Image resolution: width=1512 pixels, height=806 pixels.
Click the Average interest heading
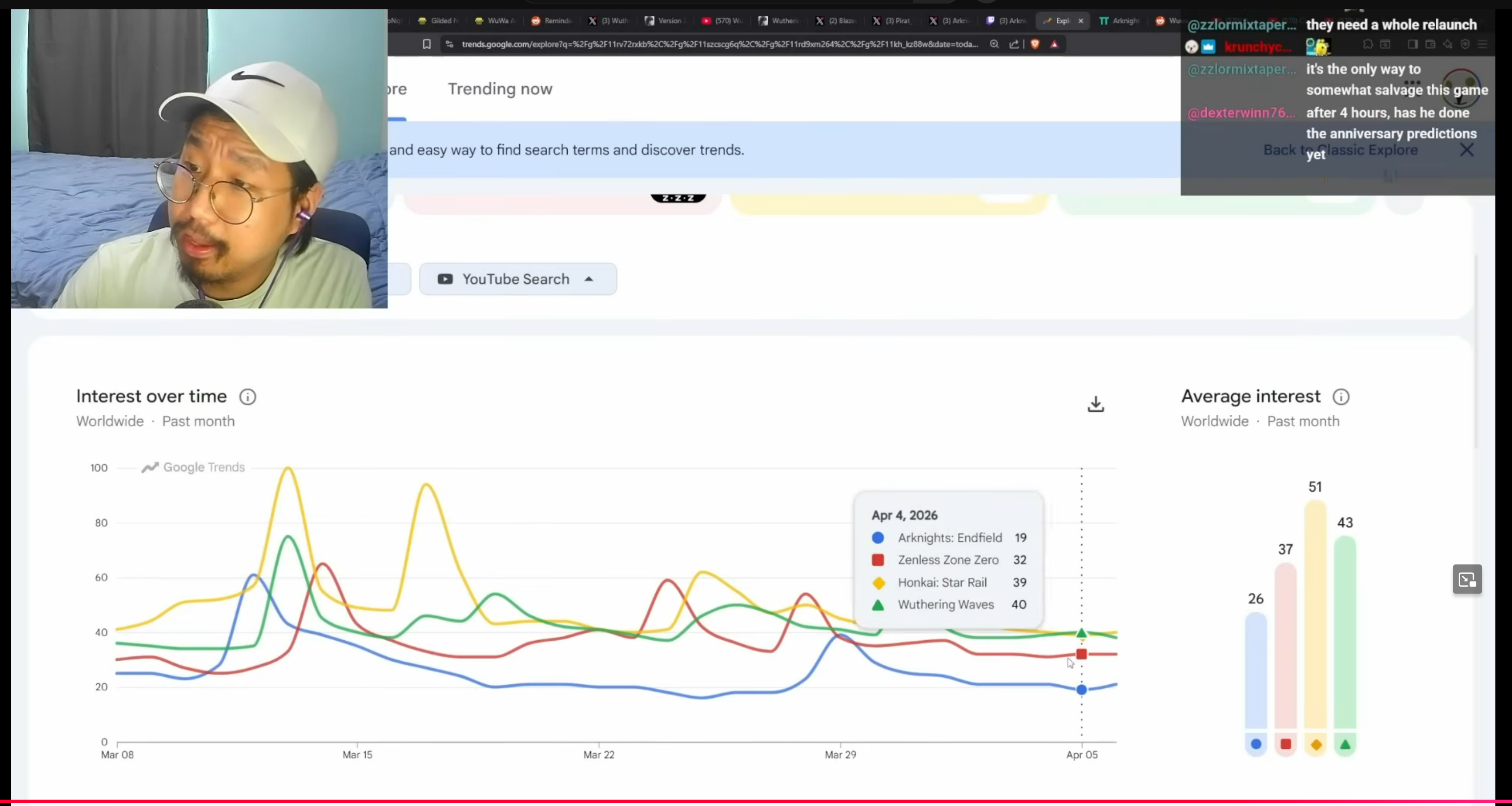(x=1251, y=396)
